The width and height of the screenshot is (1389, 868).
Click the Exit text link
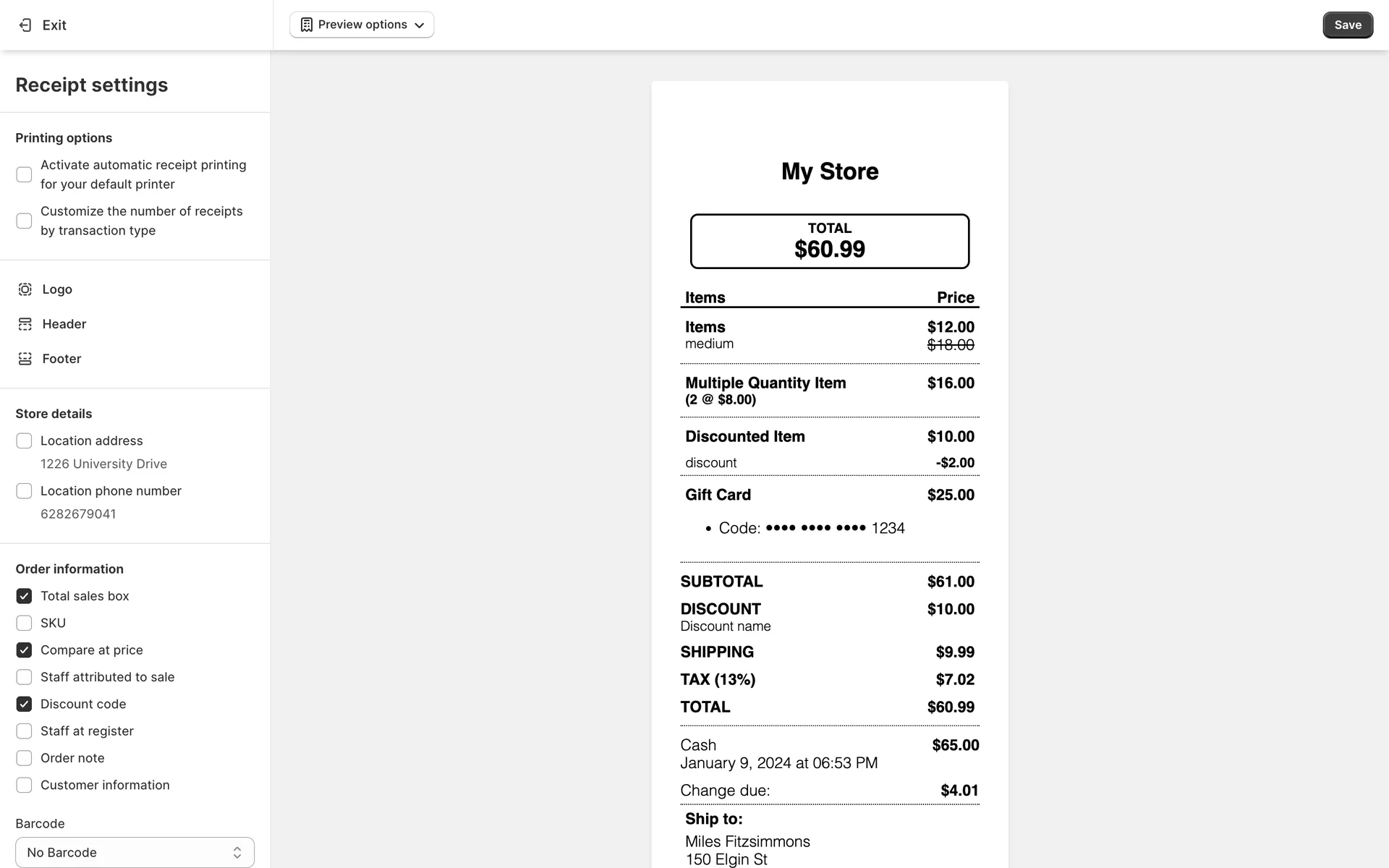pyautogui.click(x=54, y=25)
